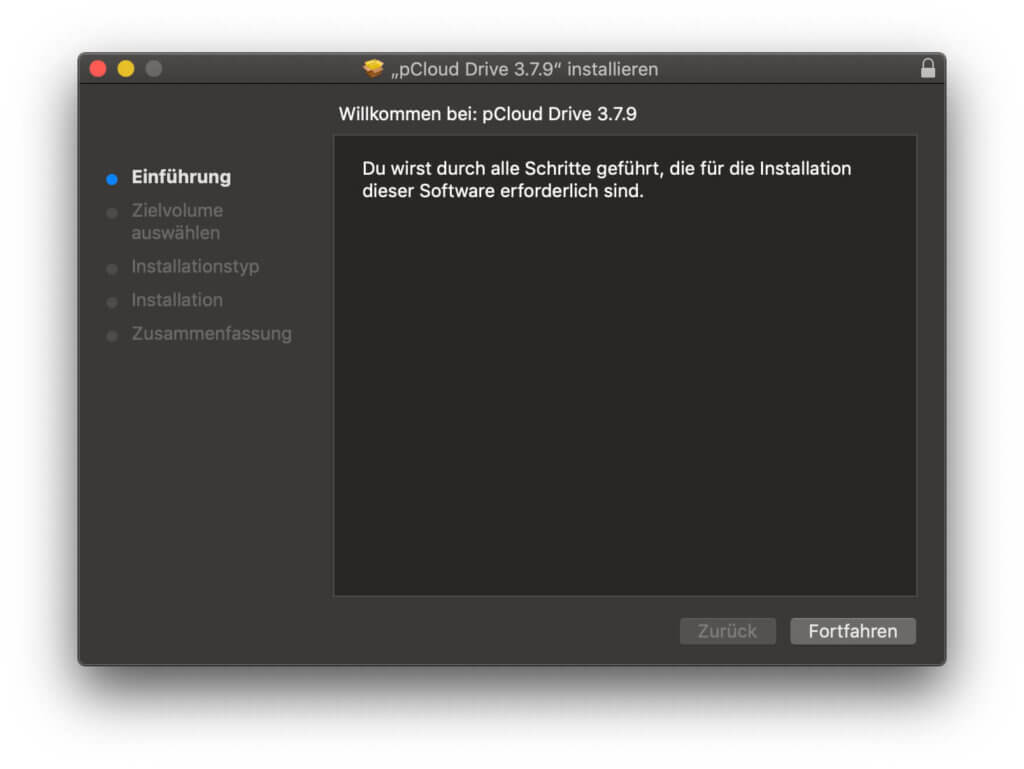Click the blue bullet beside Einführung

coord(112,180)
